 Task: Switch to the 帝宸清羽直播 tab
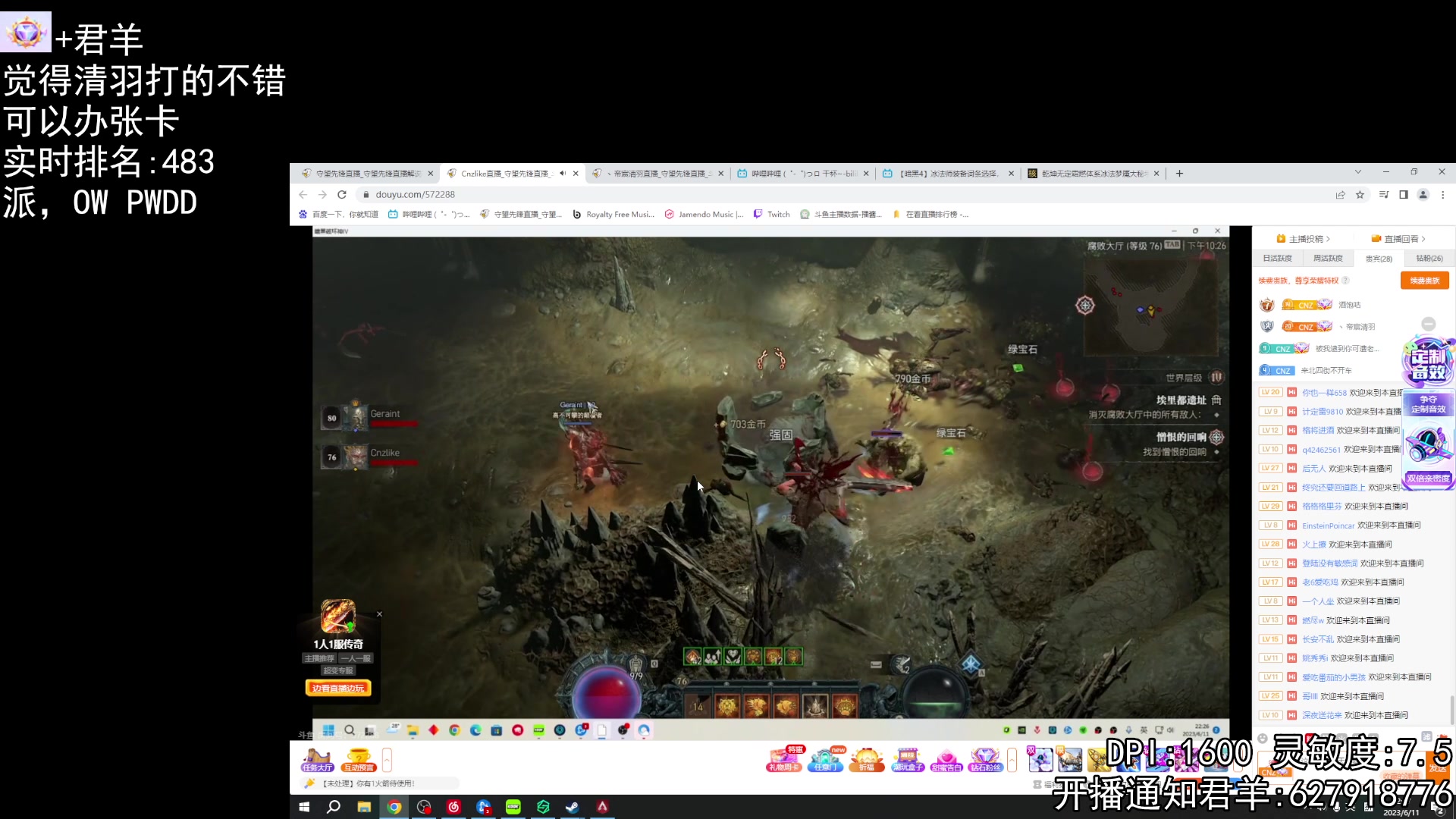click(658, 174)
